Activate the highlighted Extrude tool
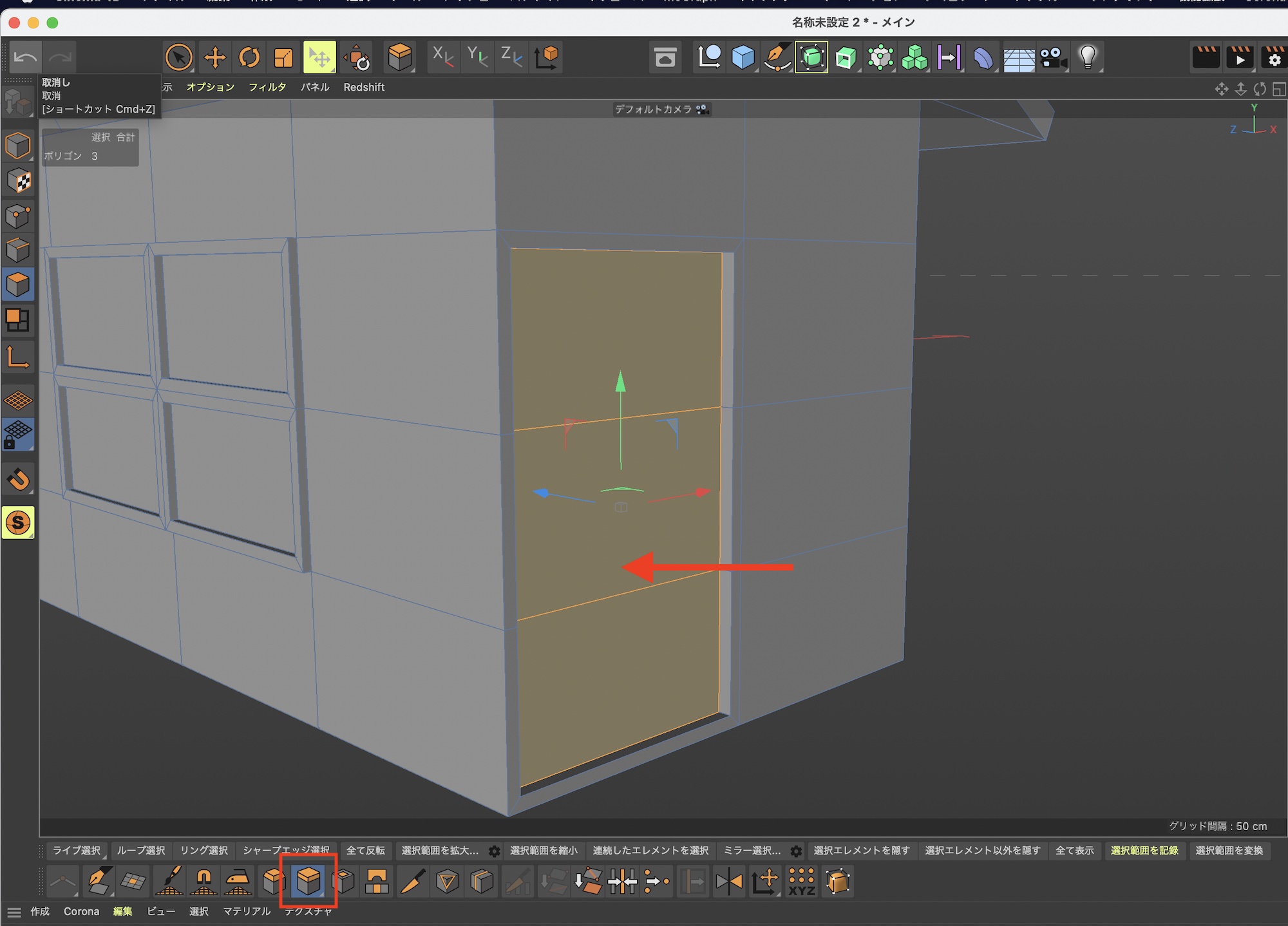The height and width of the screenshot is (926, 1288). [308, 882]
